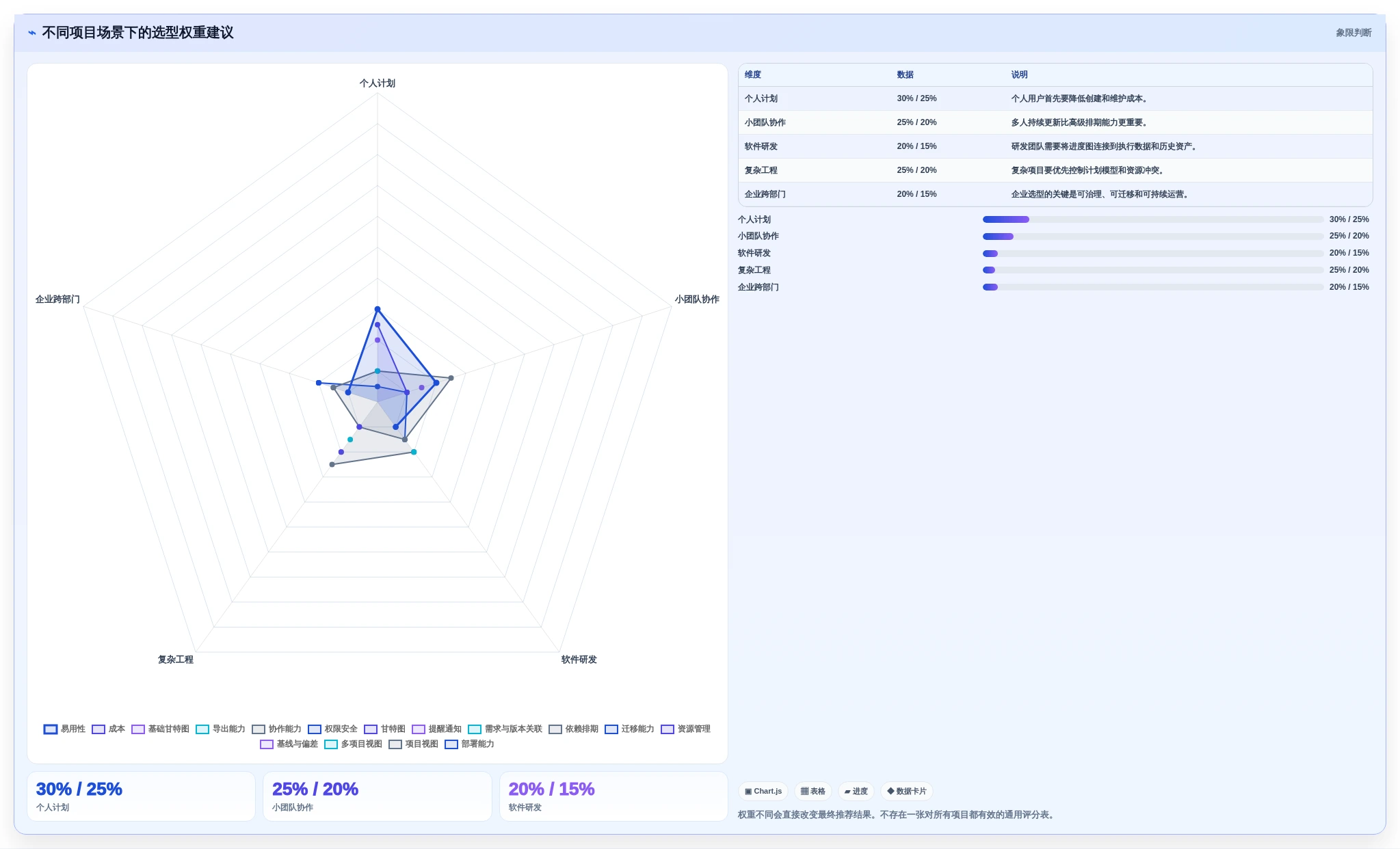Click the 小团队协作 axis label on the radar
1400x849 pixels.
tap(697, 299)
